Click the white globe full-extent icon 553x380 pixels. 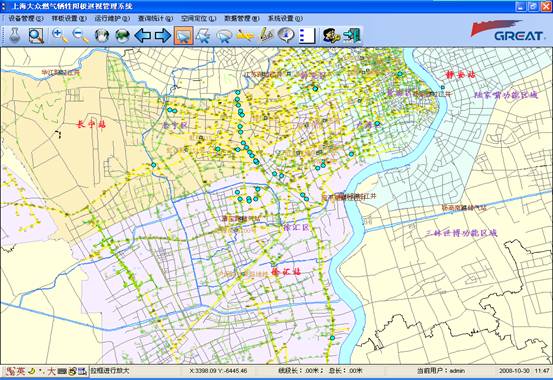(102, 35)
